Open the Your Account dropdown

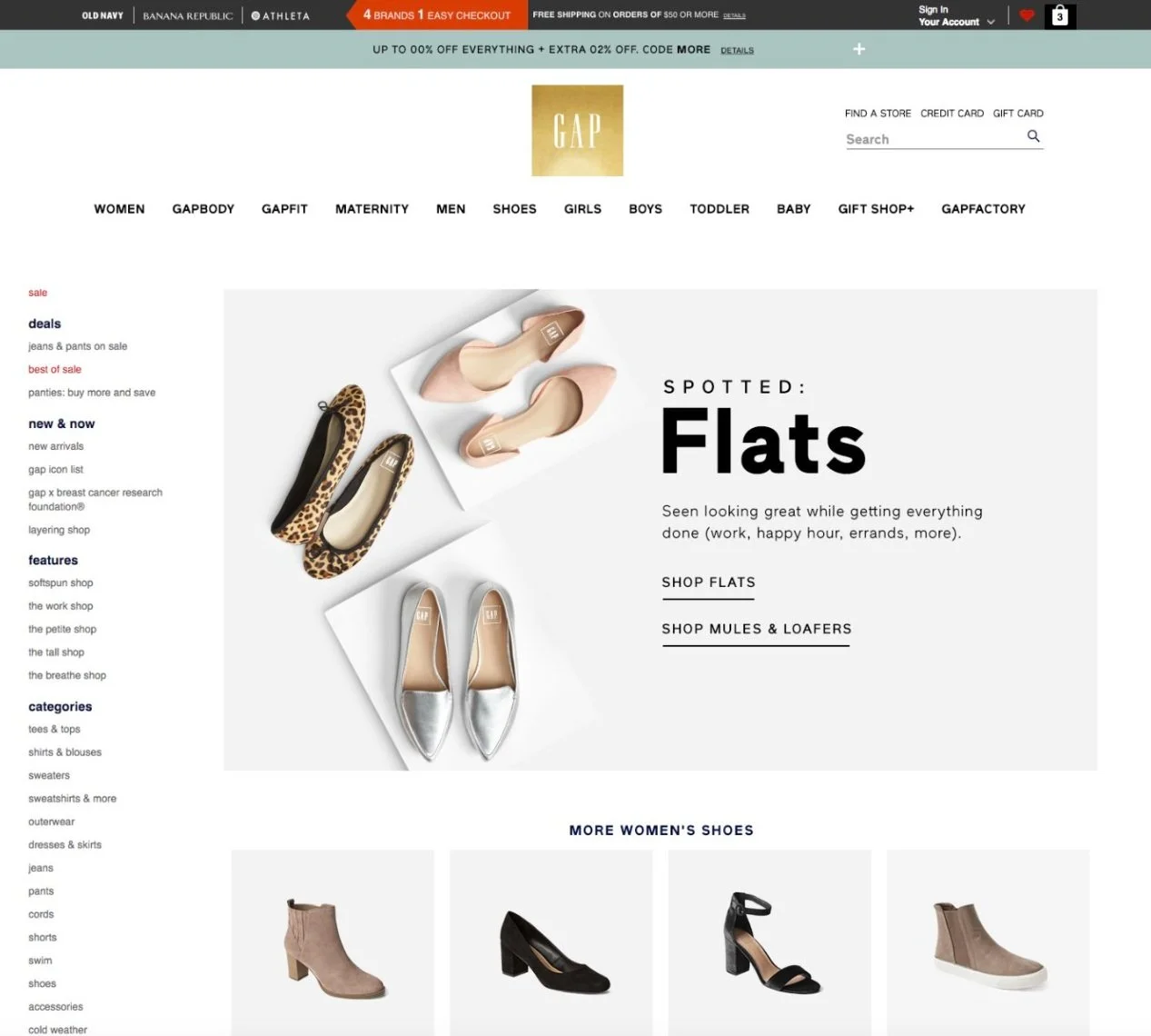point(956,22)
